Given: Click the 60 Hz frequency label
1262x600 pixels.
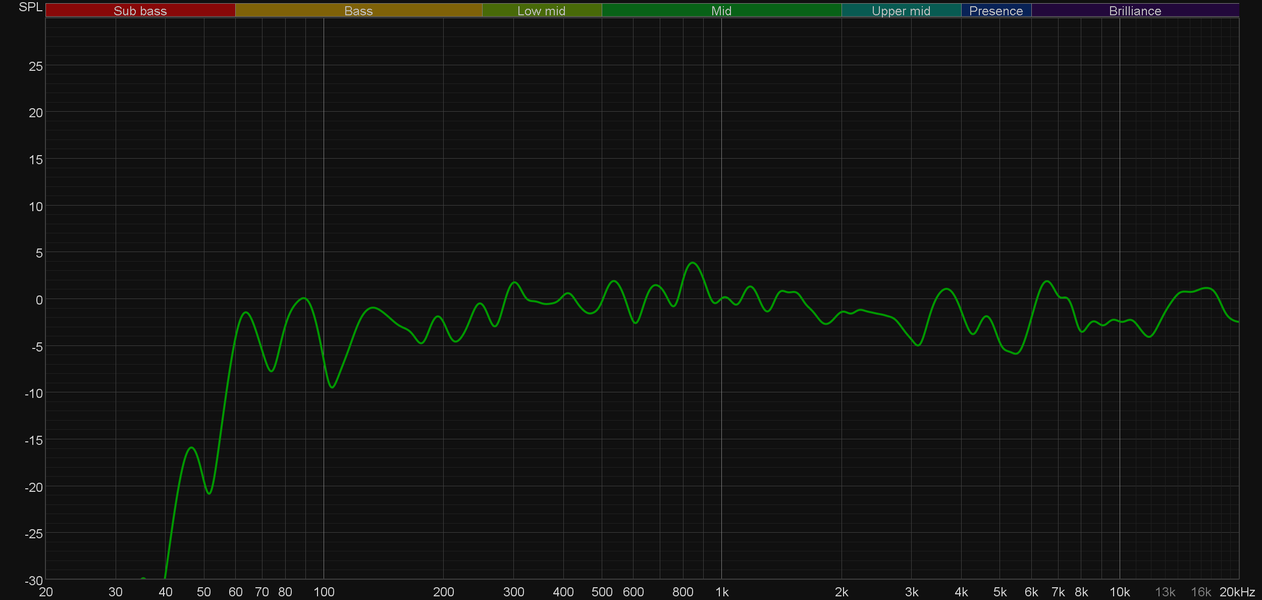Looking at the screenshot, I should [x=235, y=592].
